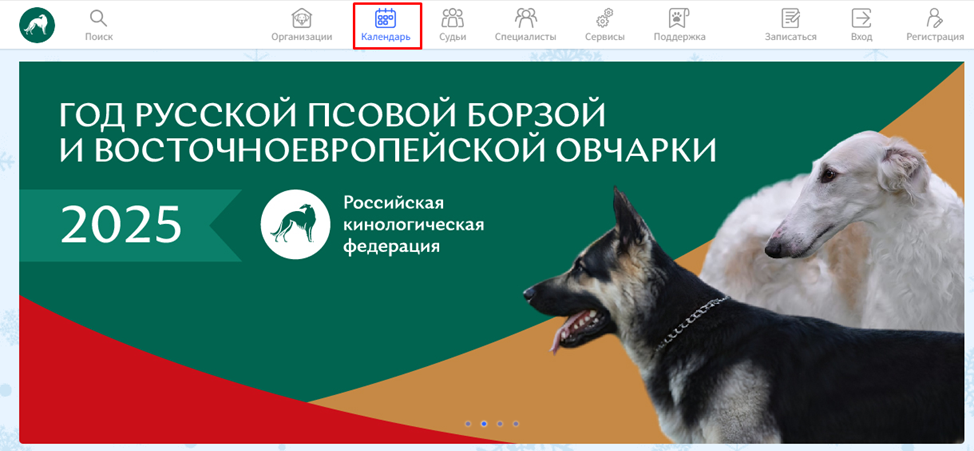This screenshot has width=974, height=451.
Task: Open Регистрация user registration icon
Action: 934,19
